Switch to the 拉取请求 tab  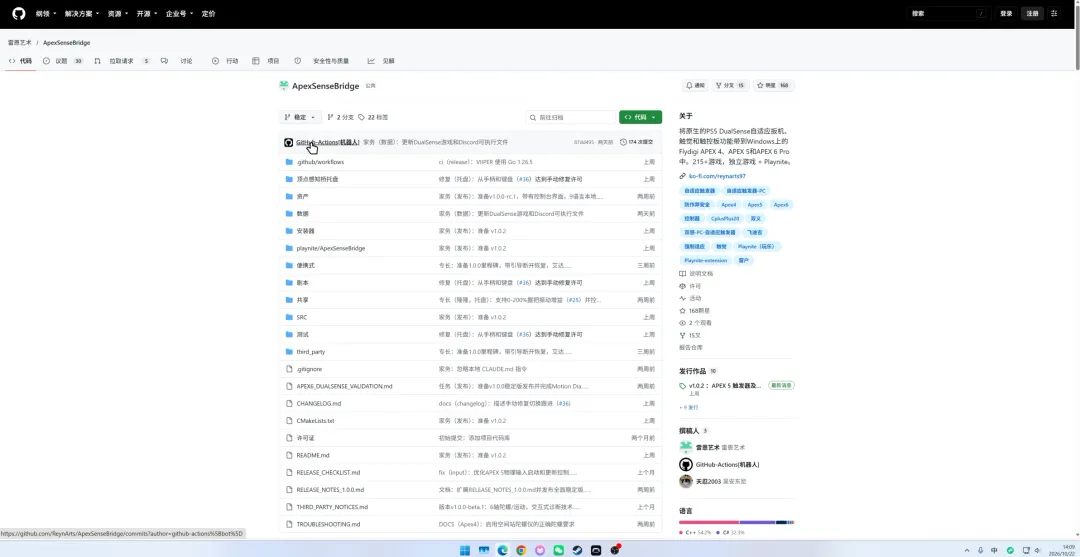coord(122,61)
